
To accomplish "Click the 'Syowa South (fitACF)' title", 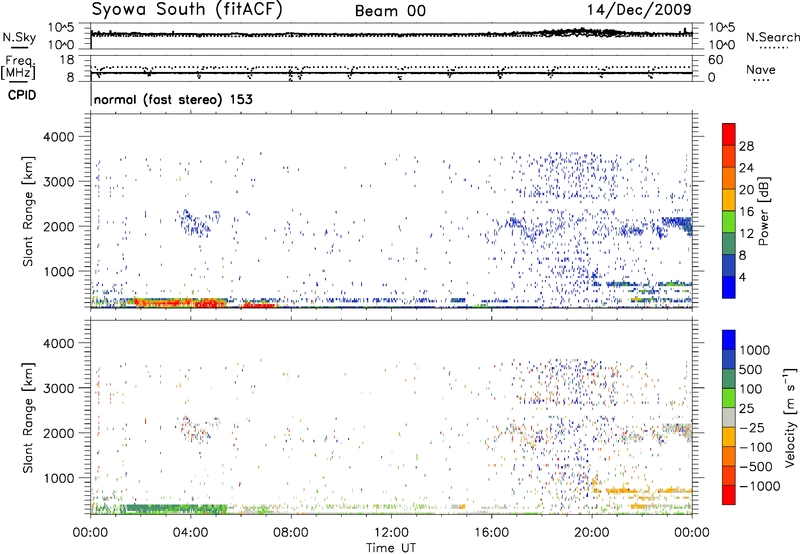I will click(x=187, y=10).
